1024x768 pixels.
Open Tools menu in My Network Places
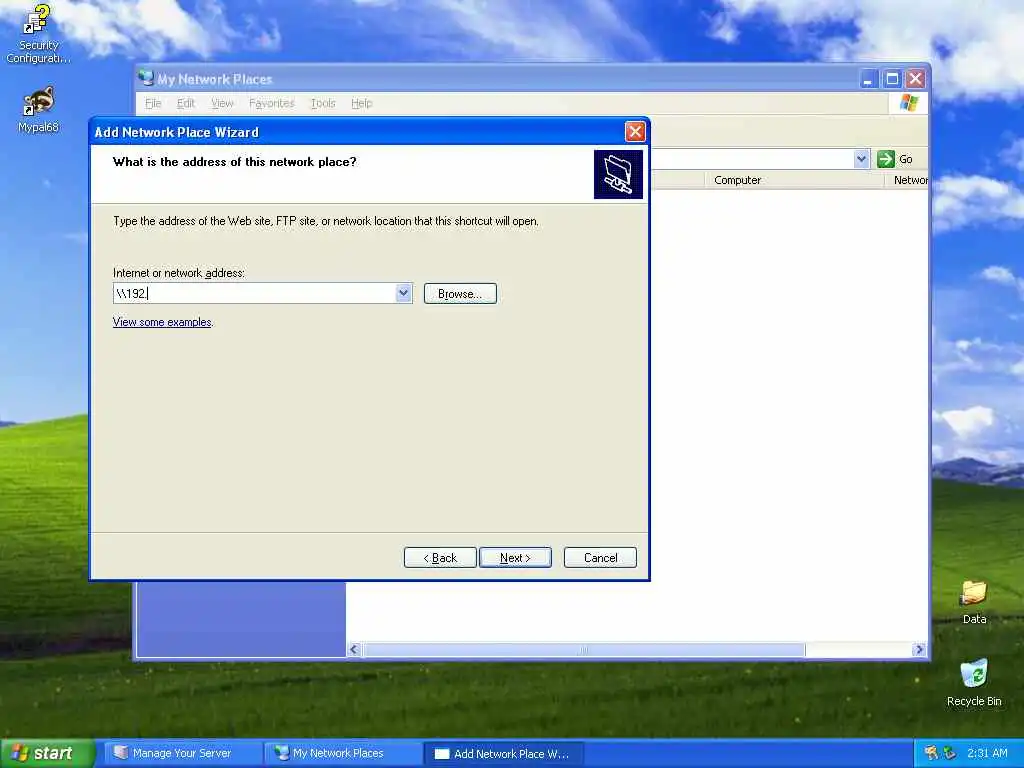pyautogui.click(x=323, y=103)
